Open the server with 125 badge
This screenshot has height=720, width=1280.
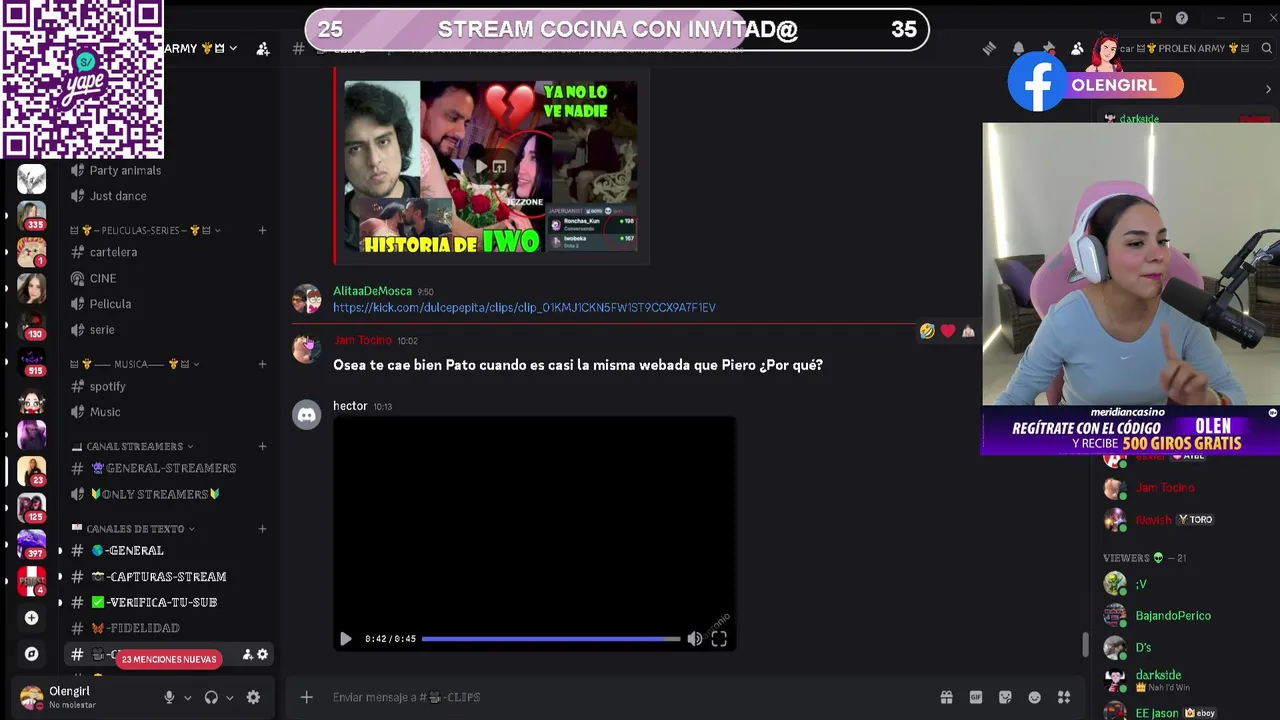pyautogui.click(x=31, y=508)
